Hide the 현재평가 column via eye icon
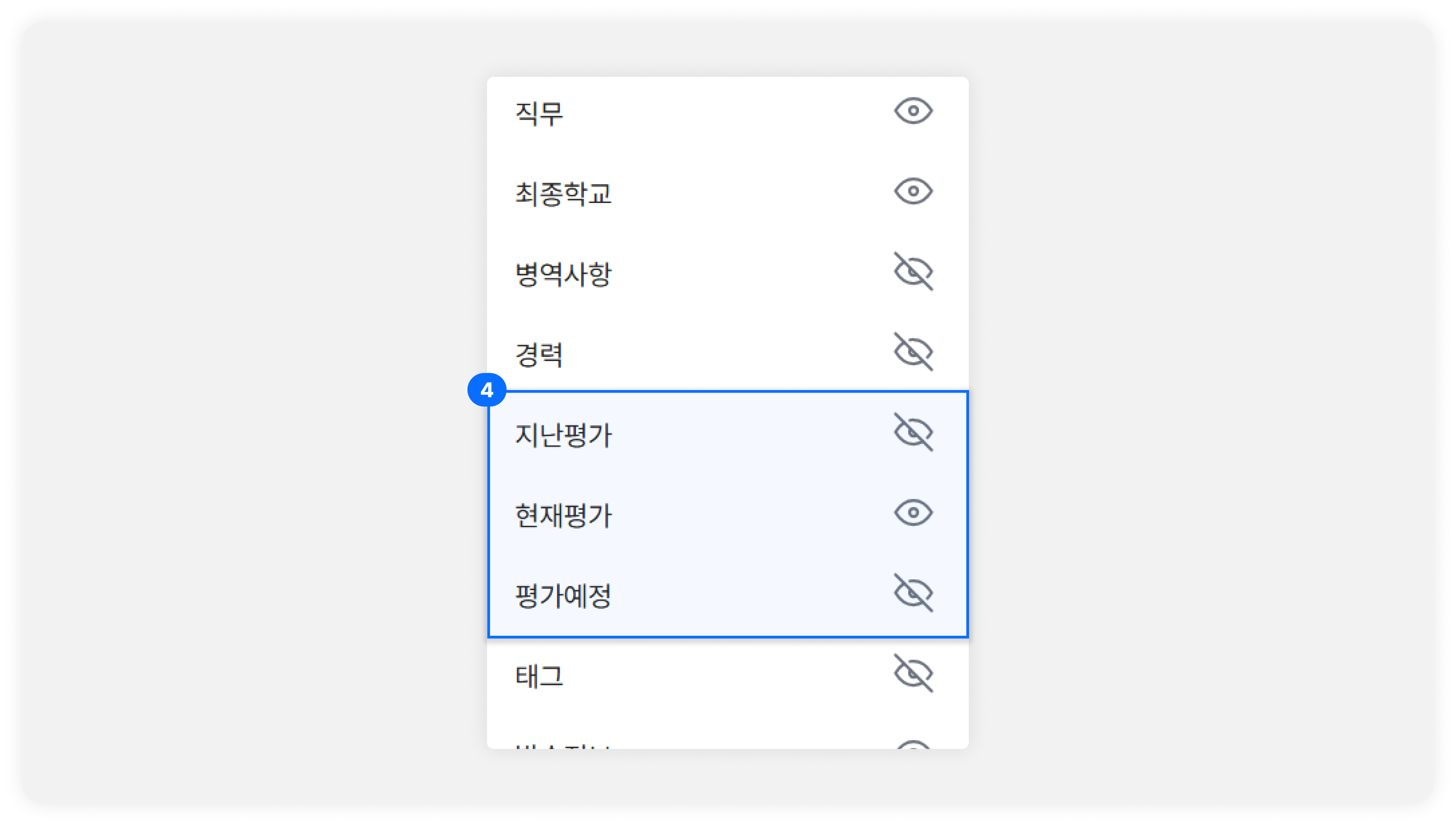The width and height of the screenshot is (1456, 826). [913, 513]
